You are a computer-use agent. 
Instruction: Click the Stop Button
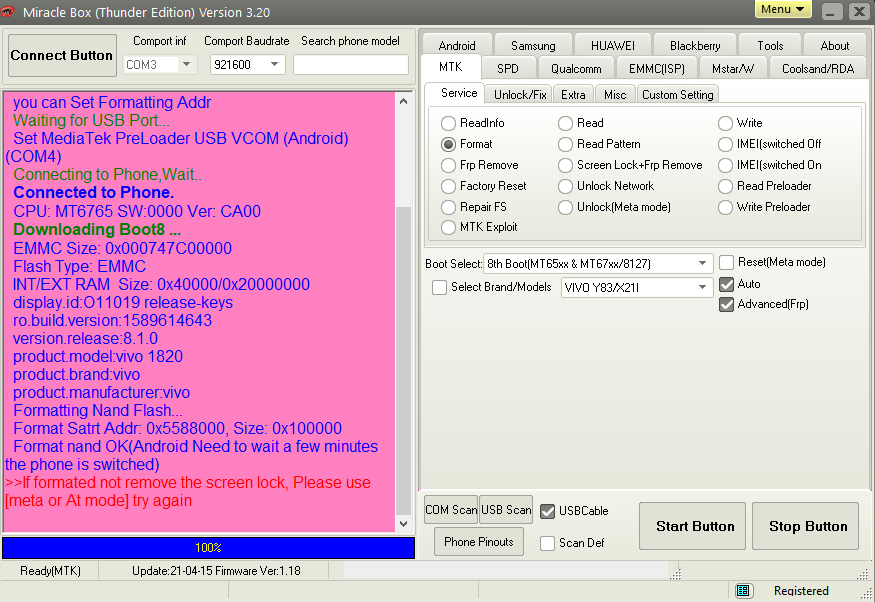(805, 526)
